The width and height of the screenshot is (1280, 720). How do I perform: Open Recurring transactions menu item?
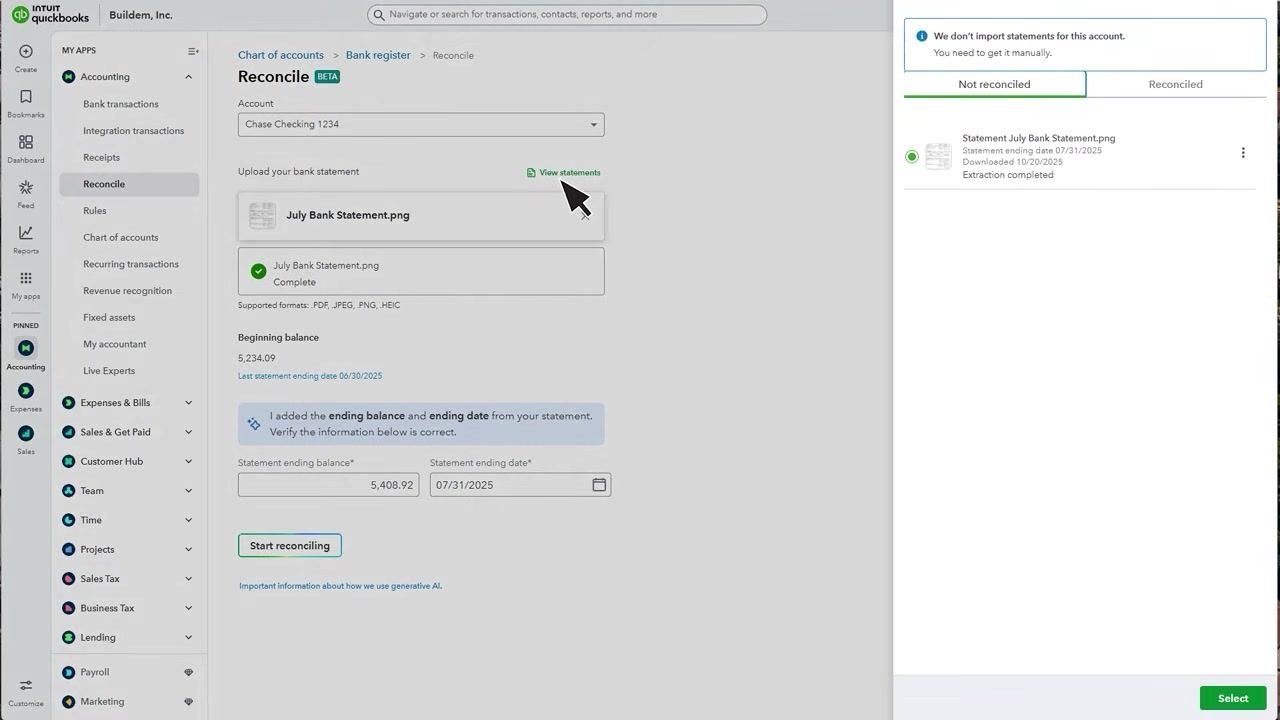click(131, 265)
